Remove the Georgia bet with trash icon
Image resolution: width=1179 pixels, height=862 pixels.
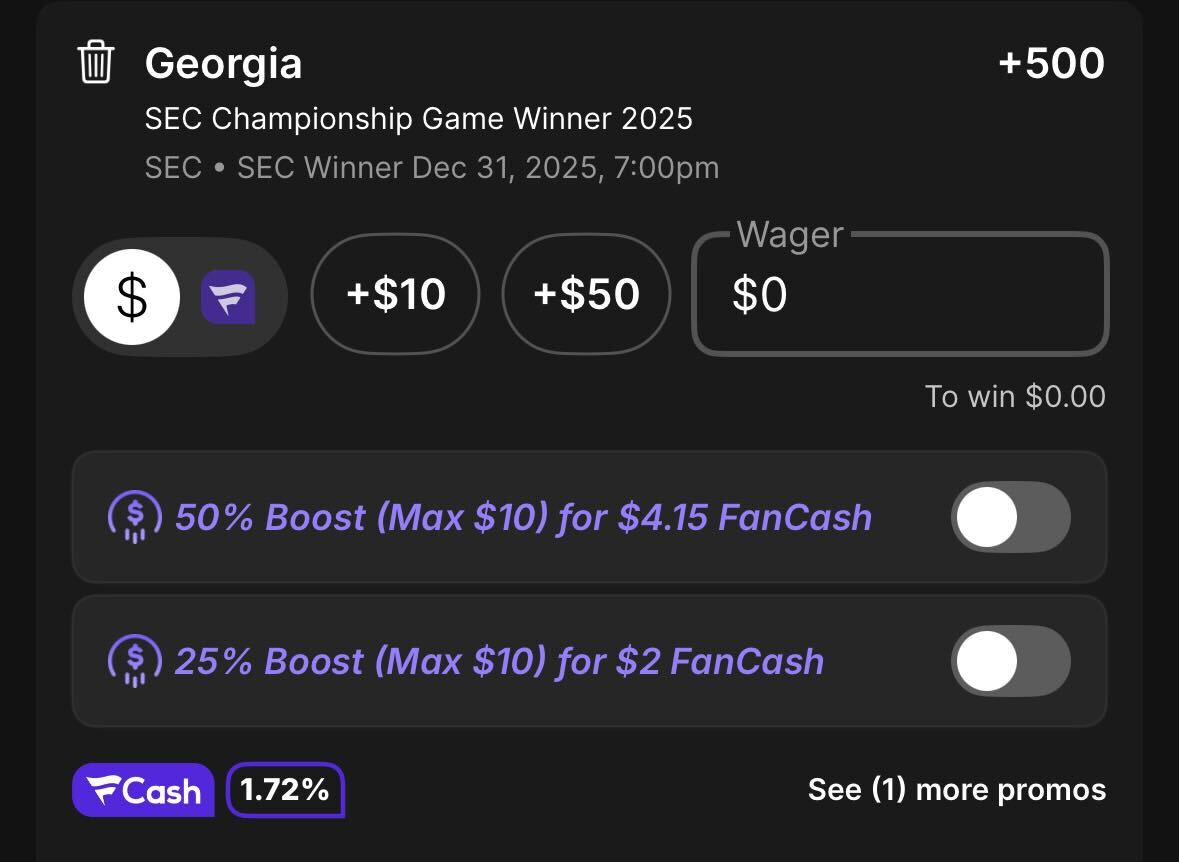click(96, 64)
